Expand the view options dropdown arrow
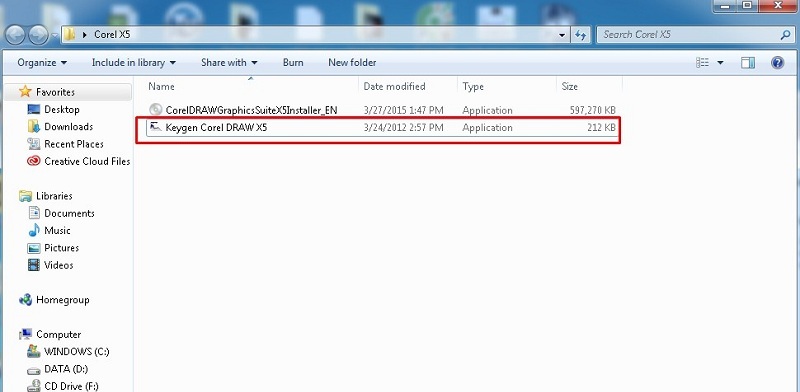The width and height of the screenshot is (800, 392). tap(720, 62)
